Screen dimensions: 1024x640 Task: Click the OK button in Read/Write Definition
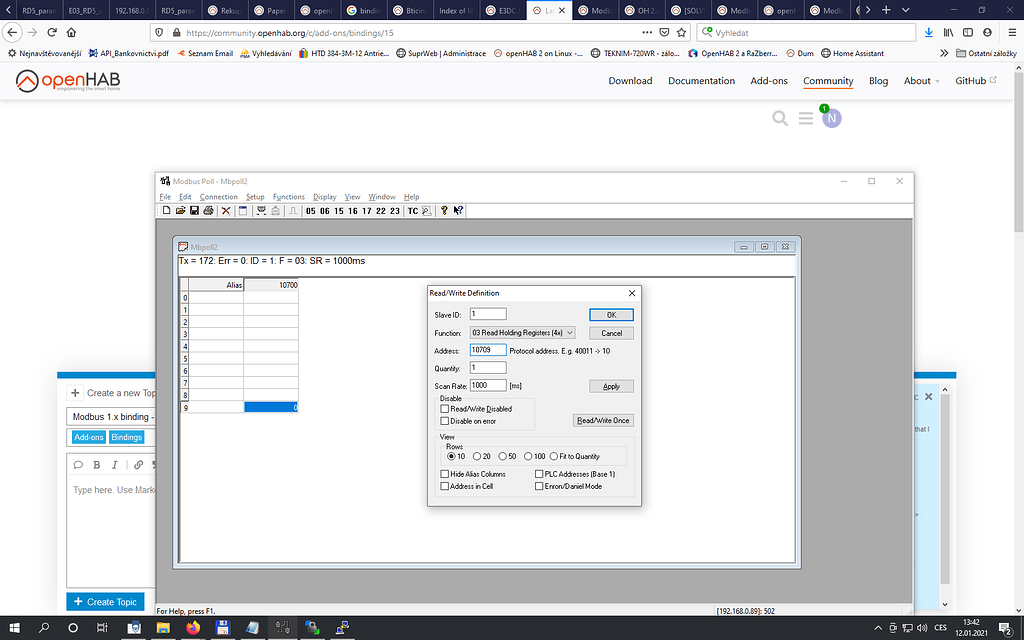610,314
